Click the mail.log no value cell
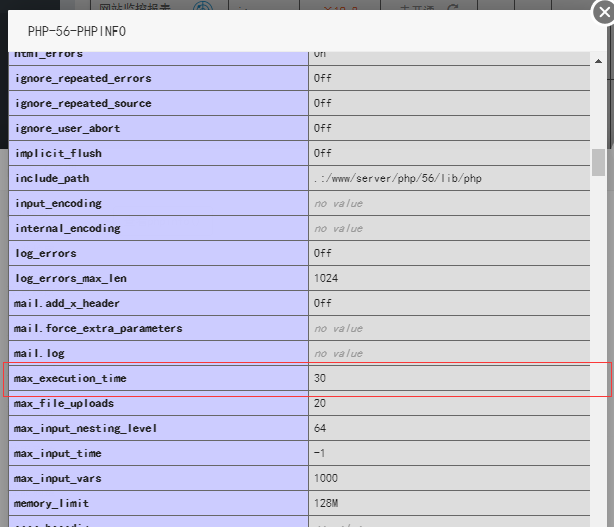 (338, 354)
